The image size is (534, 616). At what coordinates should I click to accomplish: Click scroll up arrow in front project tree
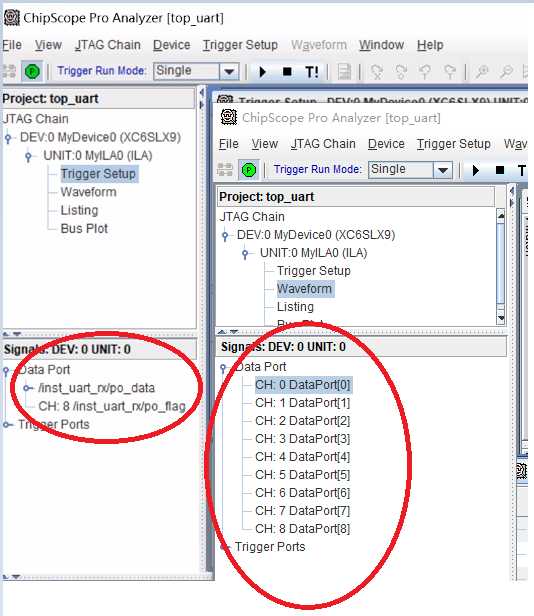point(501,215)
